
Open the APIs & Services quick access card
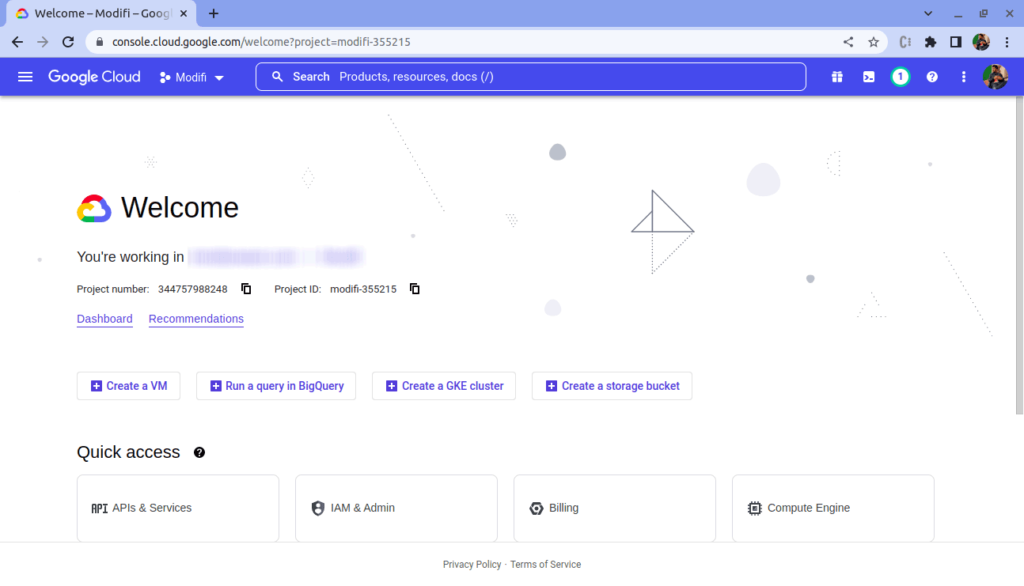coord(178,508)
